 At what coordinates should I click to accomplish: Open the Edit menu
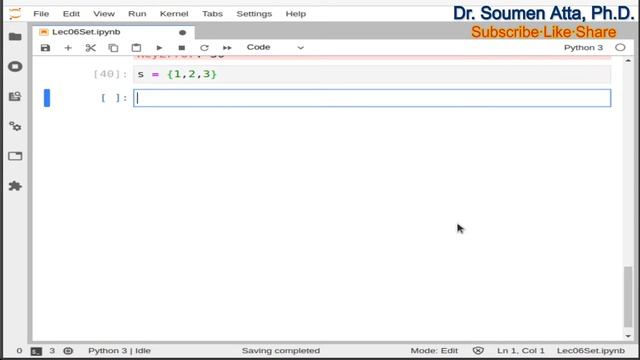coord(71,13)
